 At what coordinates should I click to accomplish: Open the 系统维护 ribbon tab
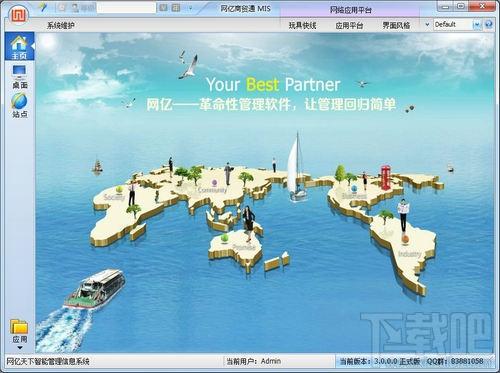61,25
